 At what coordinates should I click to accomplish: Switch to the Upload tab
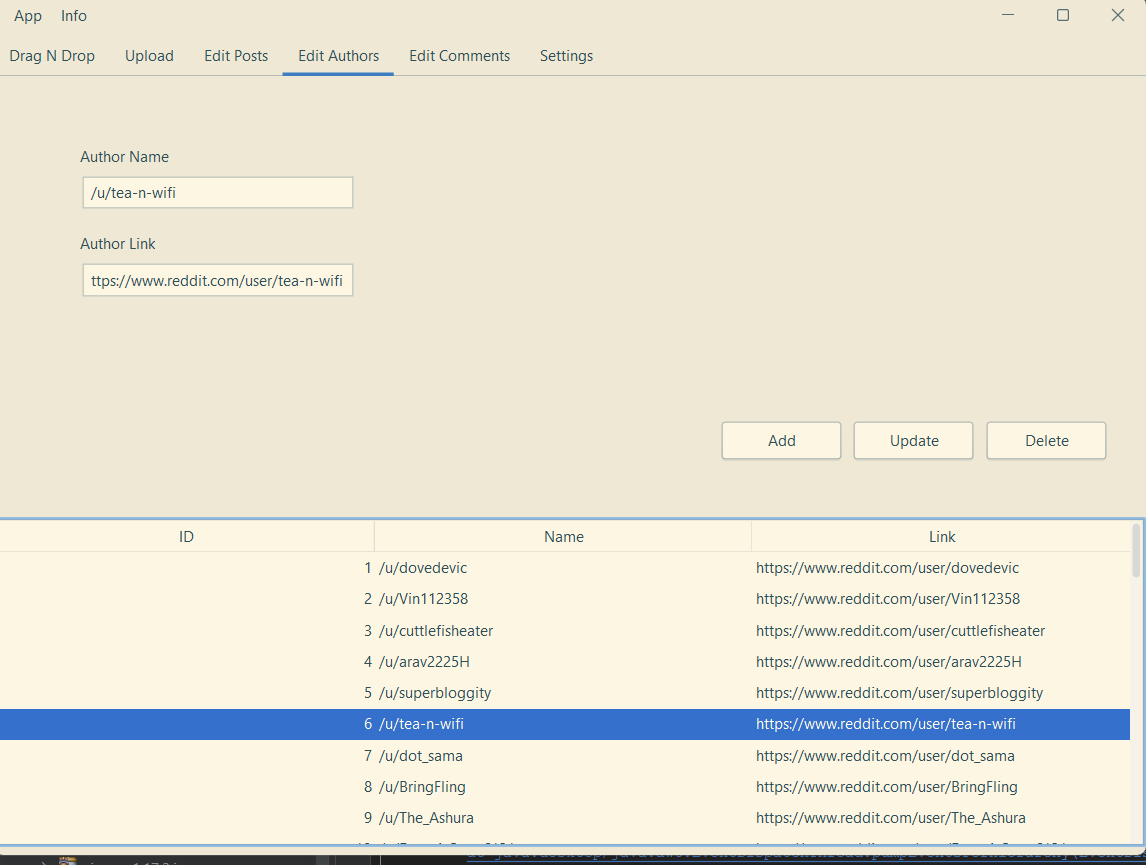pos(149,56)
